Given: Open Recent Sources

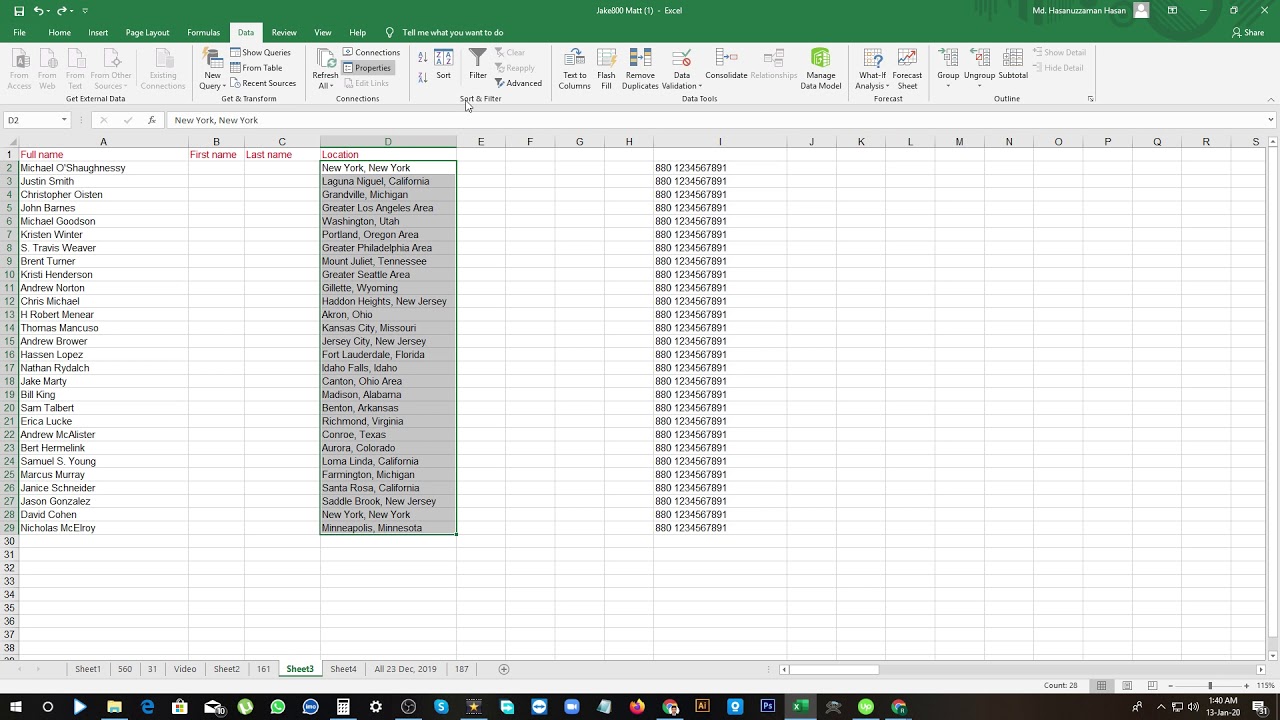Looking at the screenshot, I should (x=263, y=83).
